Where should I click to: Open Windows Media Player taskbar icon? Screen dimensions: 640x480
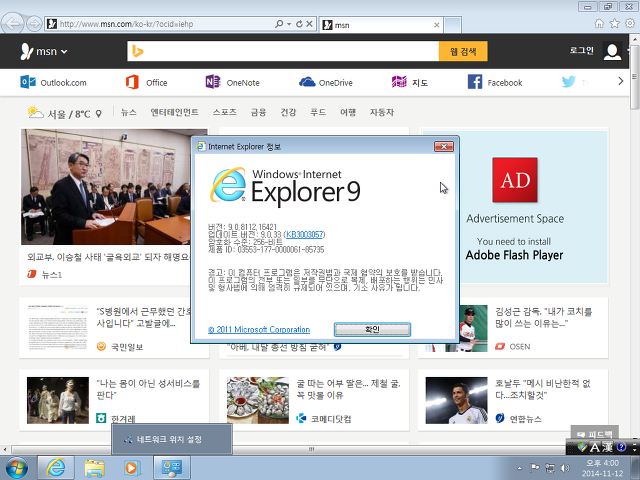(132, 468)
